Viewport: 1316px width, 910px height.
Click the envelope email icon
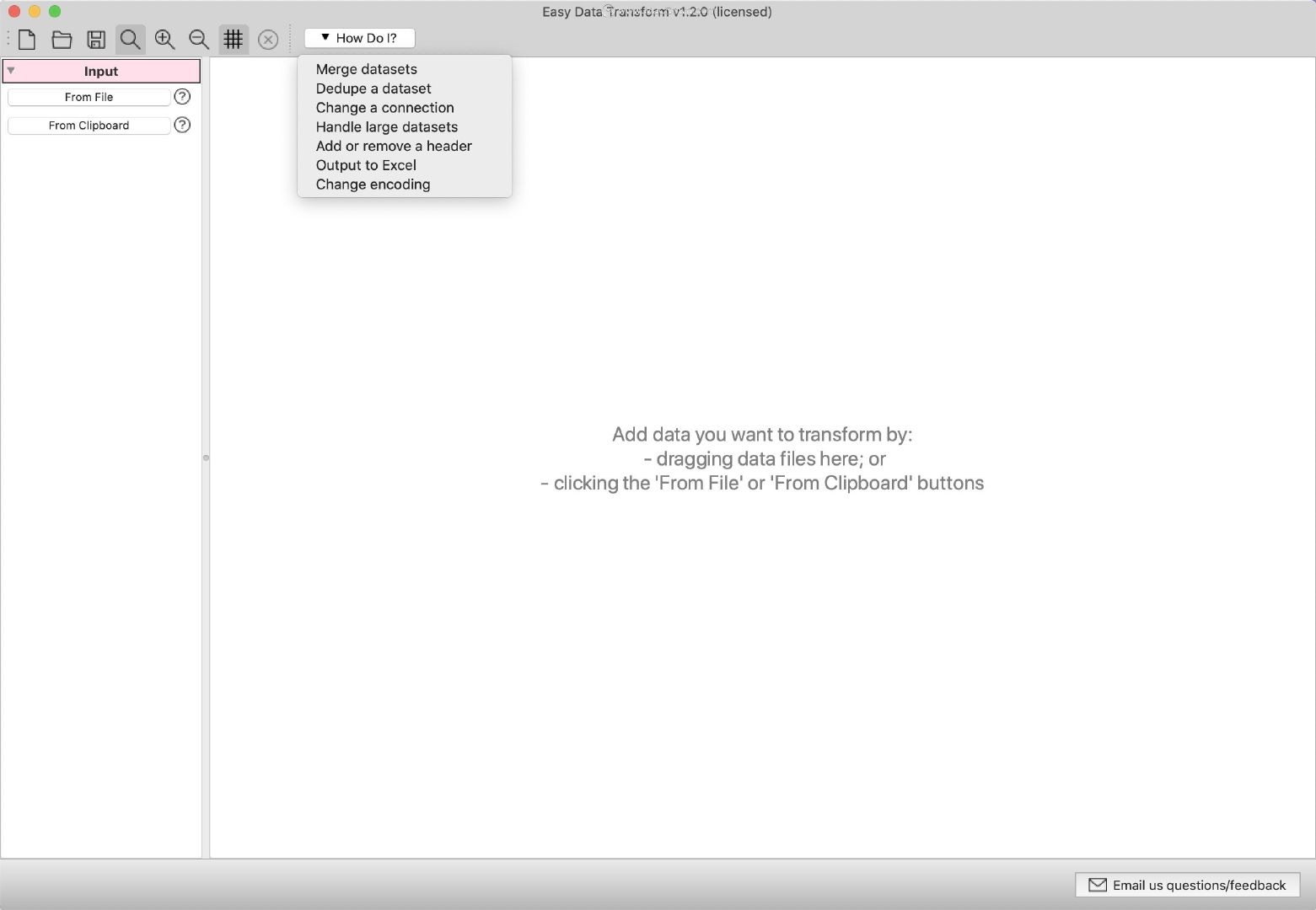tap(1097, 885)
